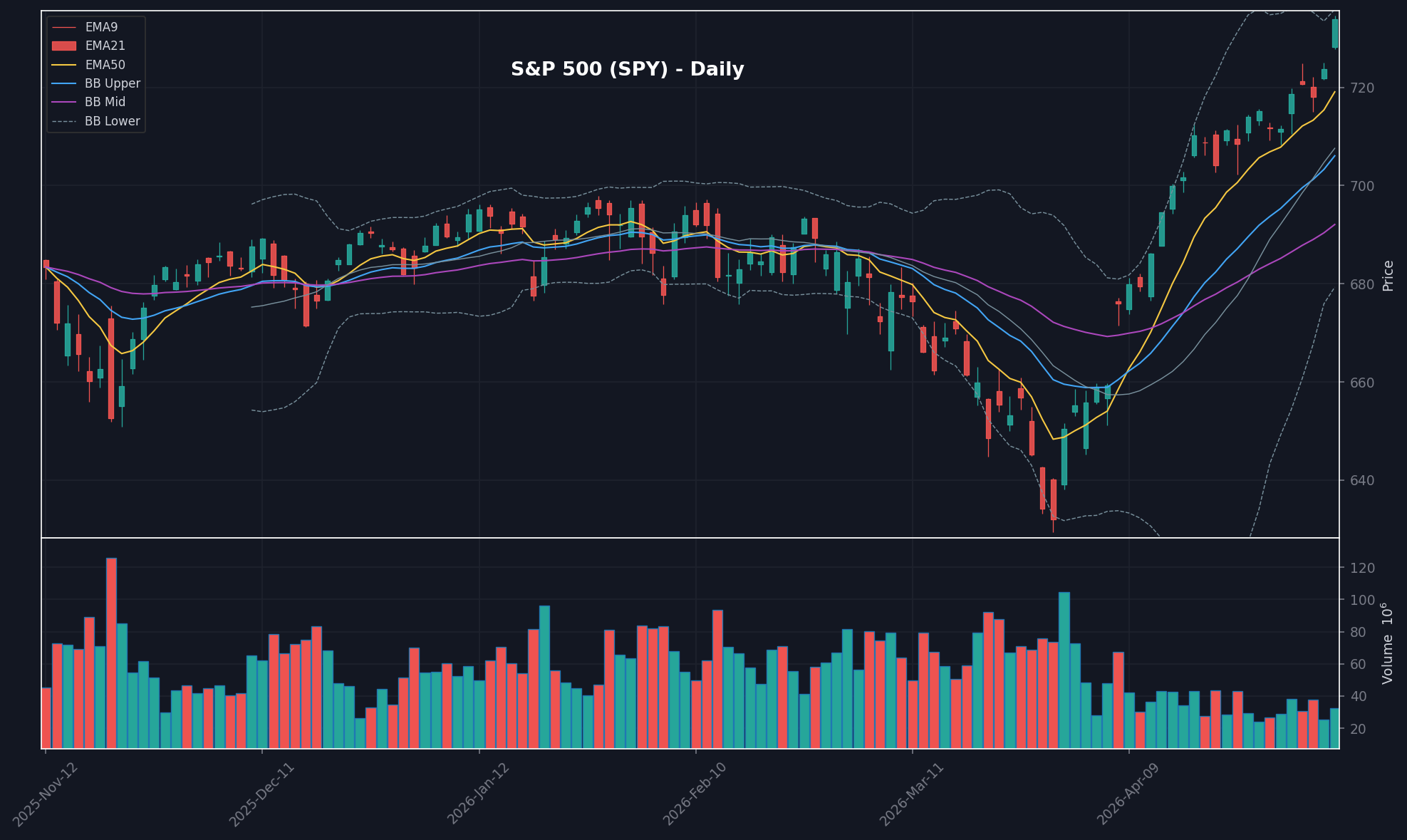Image resolution: width=1407 pixels, height=840 pixels.
Task: Click the BB Upper blue legend line
Action: click(64, 83)
